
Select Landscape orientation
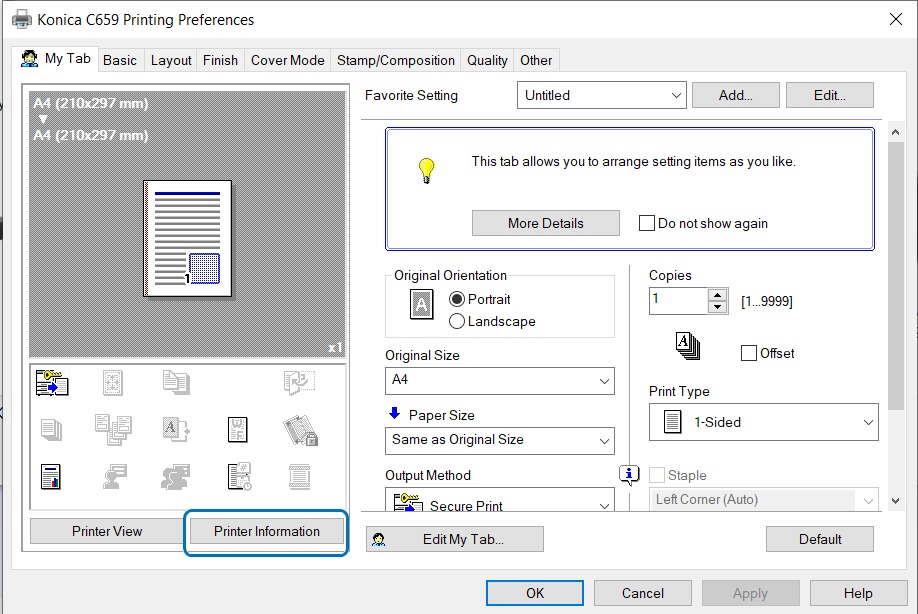(x=459, y=322)
